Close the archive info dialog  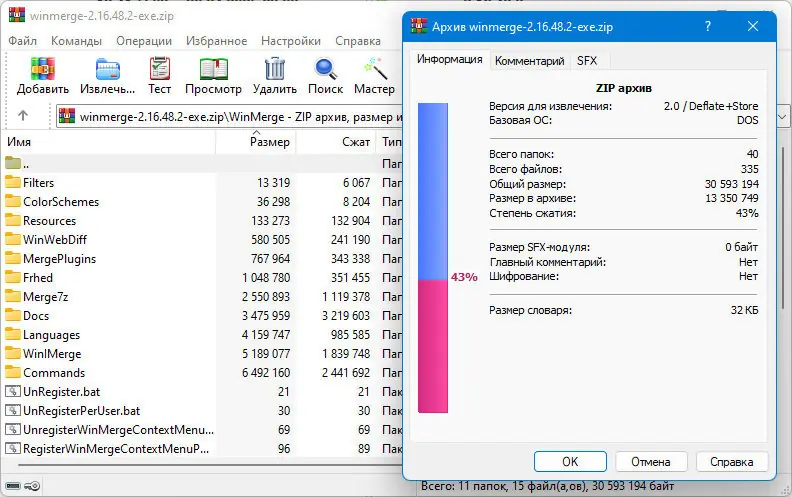(753, 26)
